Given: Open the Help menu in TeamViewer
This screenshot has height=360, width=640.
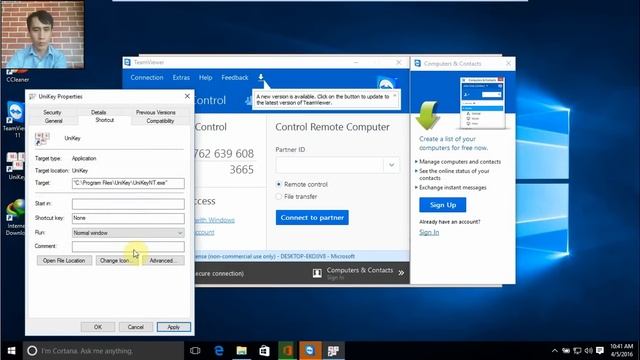Looking at the screenshot, I should point(205,78).
